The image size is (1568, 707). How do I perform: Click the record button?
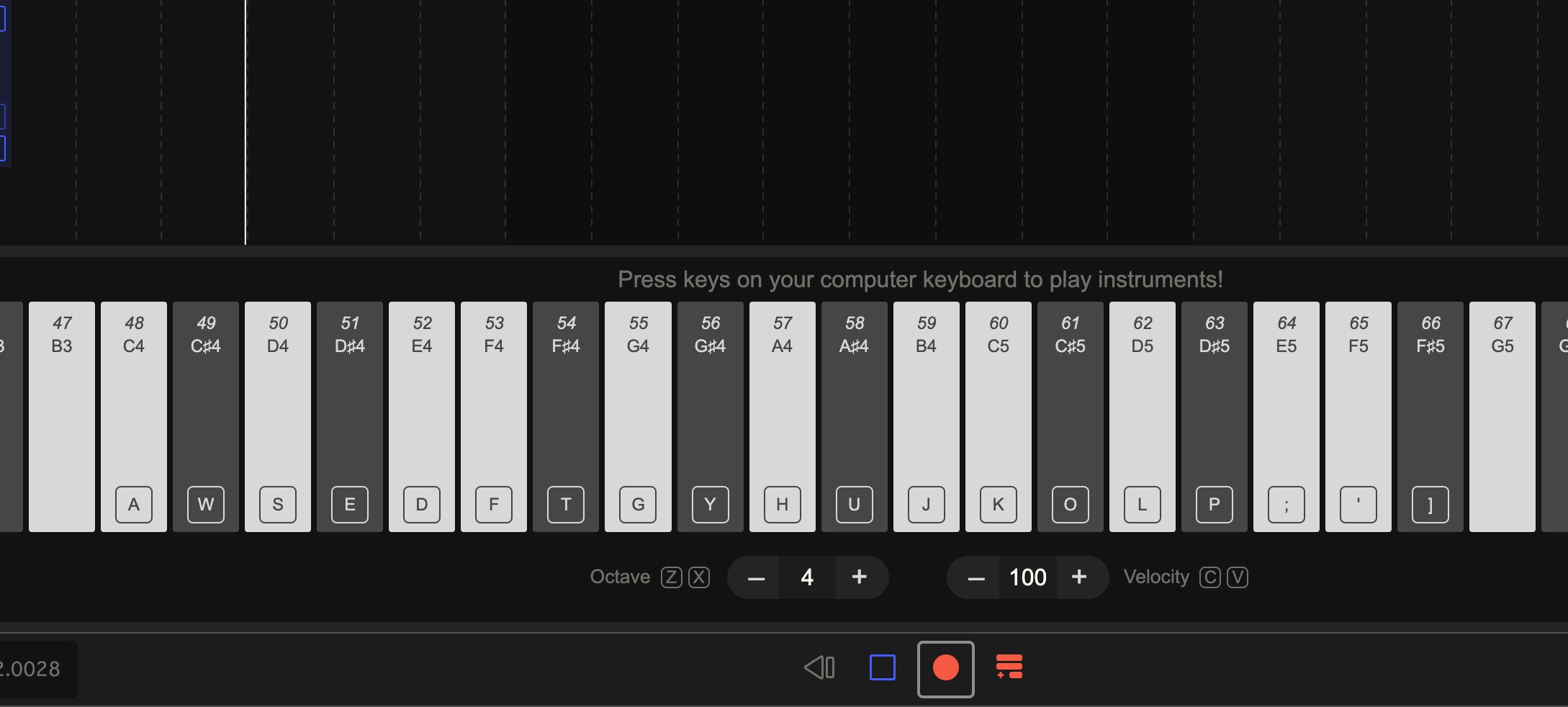[x=945, y=669]
